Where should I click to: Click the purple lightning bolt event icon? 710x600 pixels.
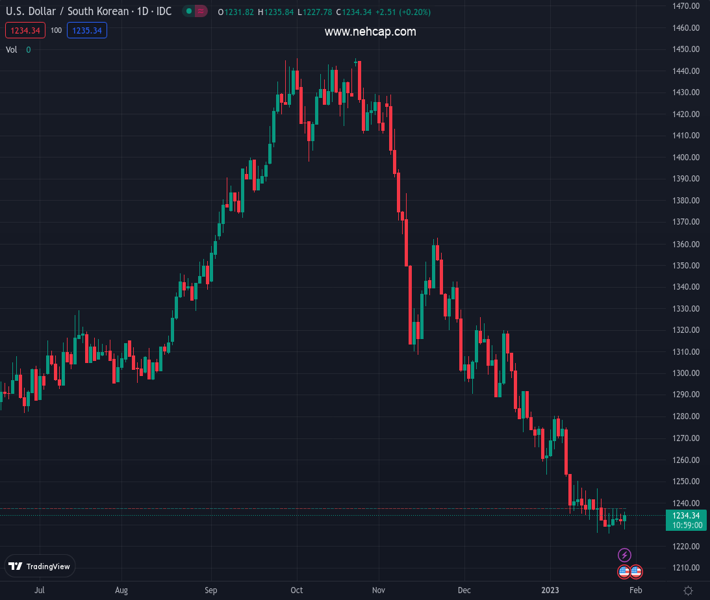point(625,555)
